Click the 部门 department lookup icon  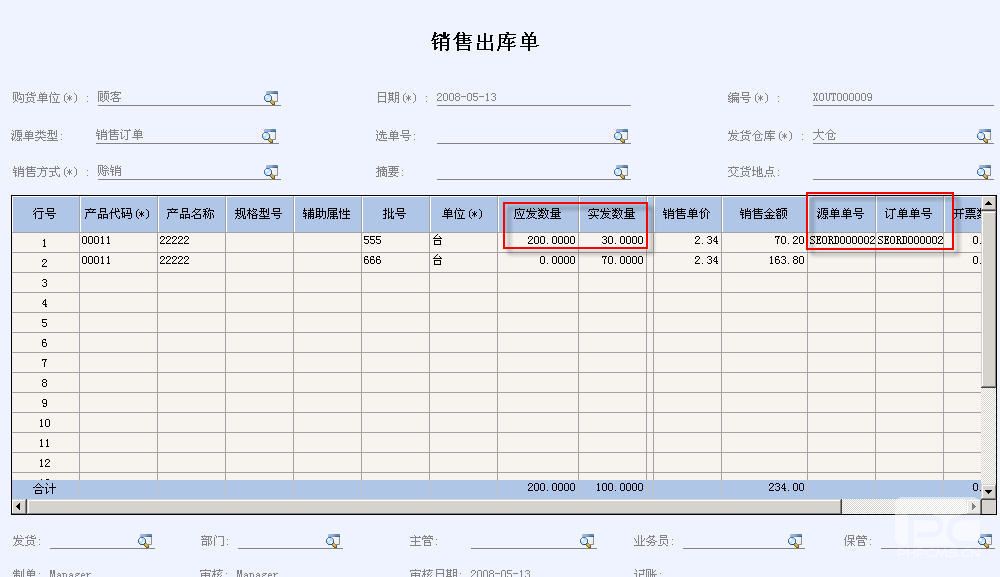[x=333, y=541]
